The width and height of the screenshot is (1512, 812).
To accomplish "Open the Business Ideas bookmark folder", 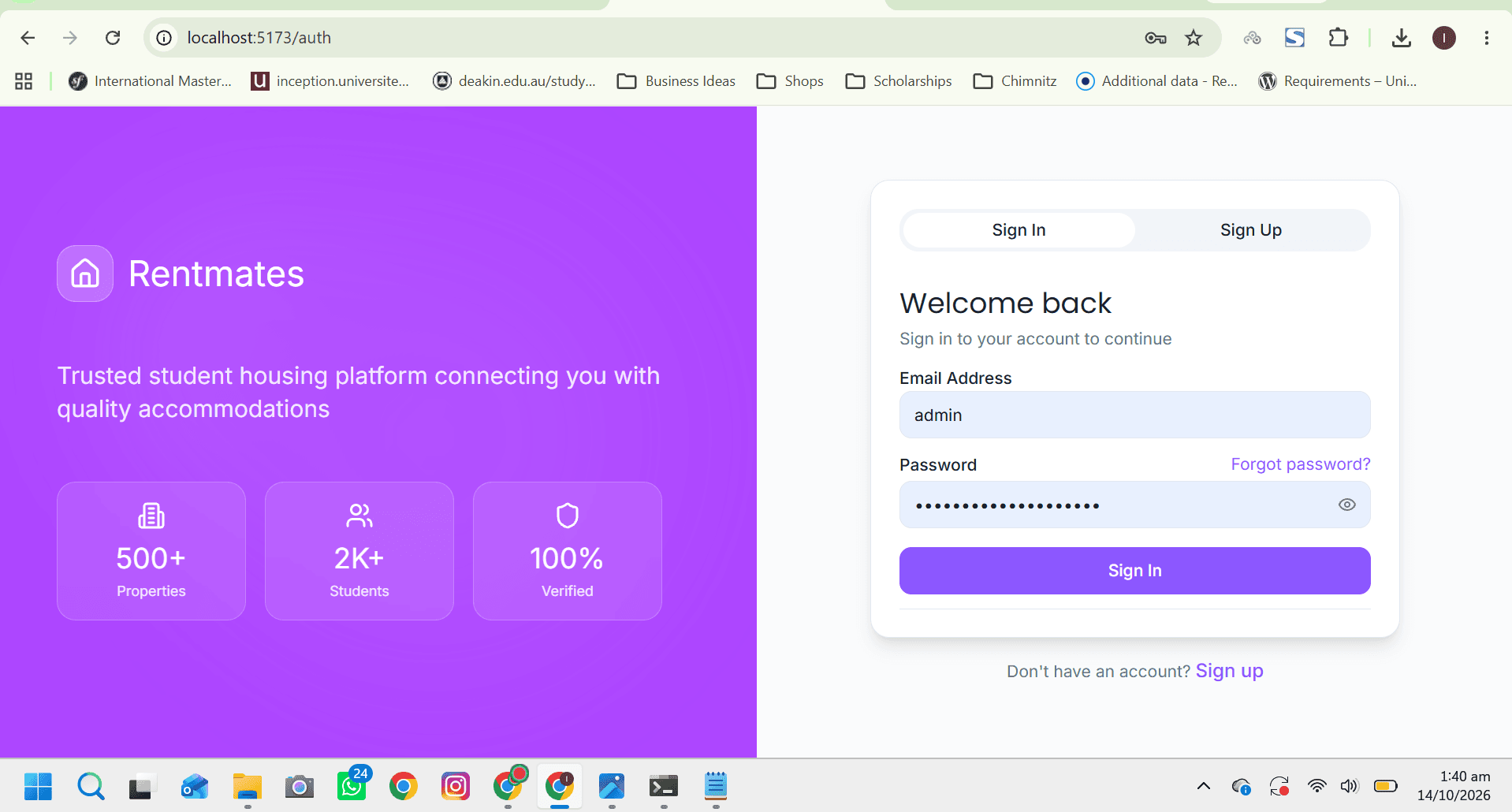I will 676,81.
